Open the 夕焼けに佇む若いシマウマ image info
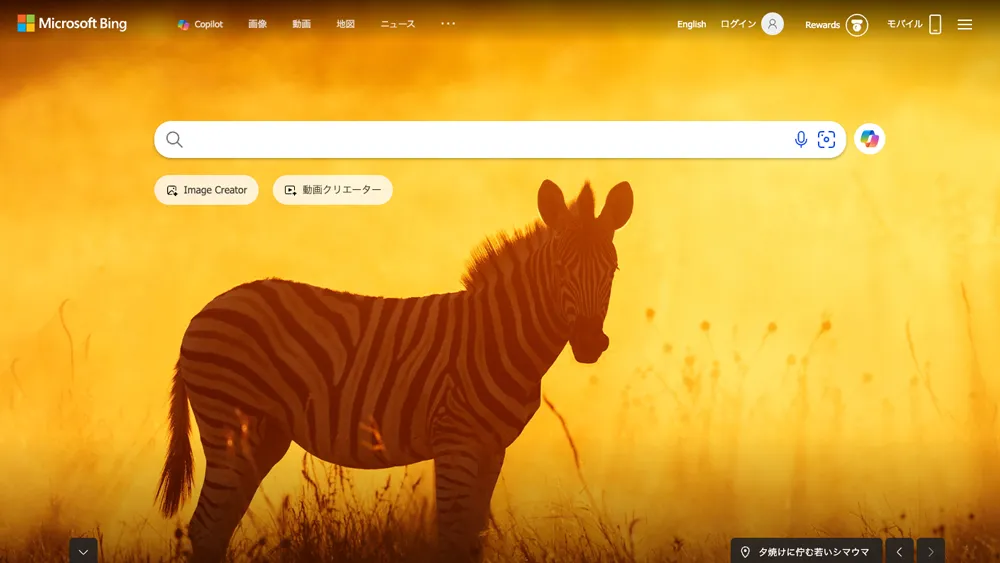The image size is (1000, 563). coord(807,552)
